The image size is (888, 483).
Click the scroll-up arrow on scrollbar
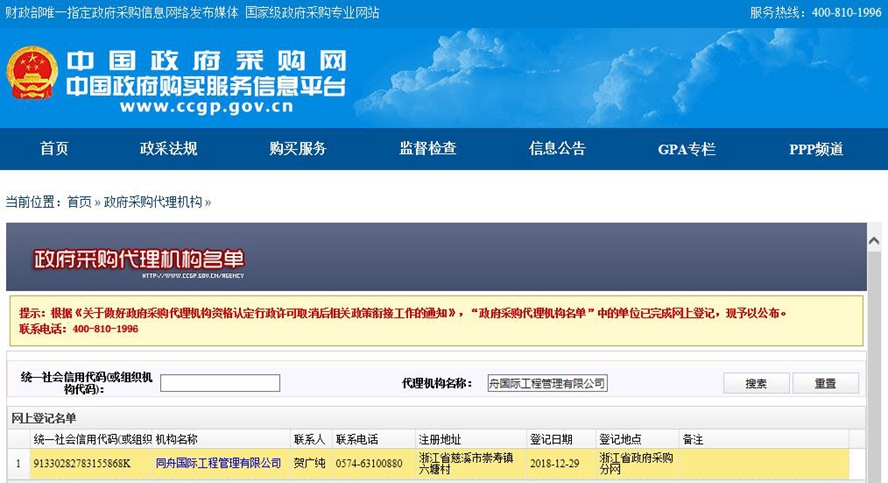click(x=874, y=241)
